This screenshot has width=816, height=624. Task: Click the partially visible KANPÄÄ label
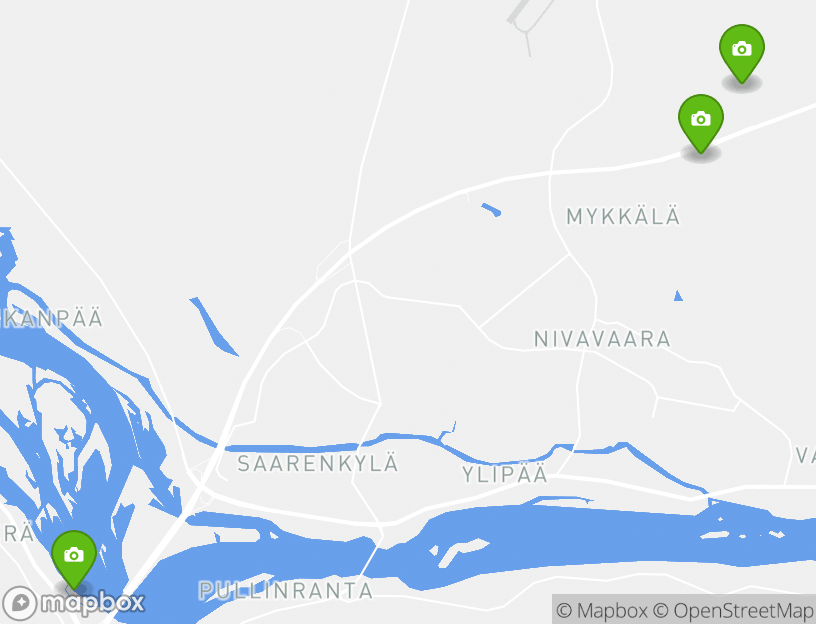coord(51,319)
